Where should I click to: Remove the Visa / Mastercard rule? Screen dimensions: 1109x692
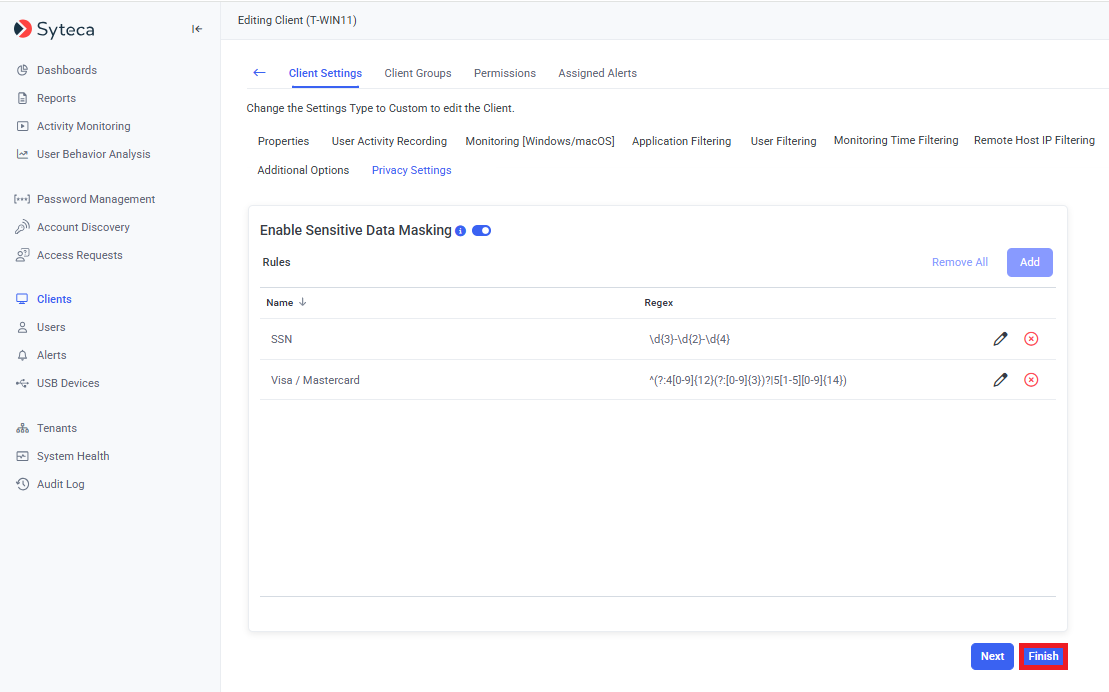coord(1031,380)
